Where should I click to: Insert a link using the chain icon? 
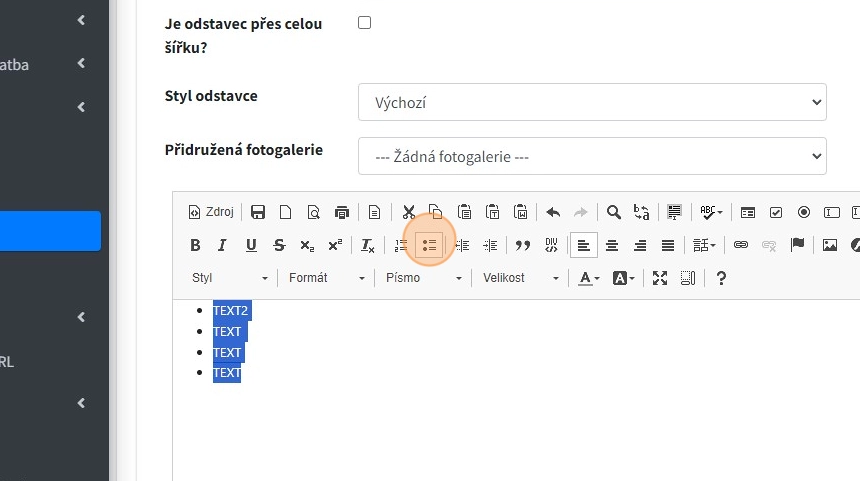click(x=741, y=245)
